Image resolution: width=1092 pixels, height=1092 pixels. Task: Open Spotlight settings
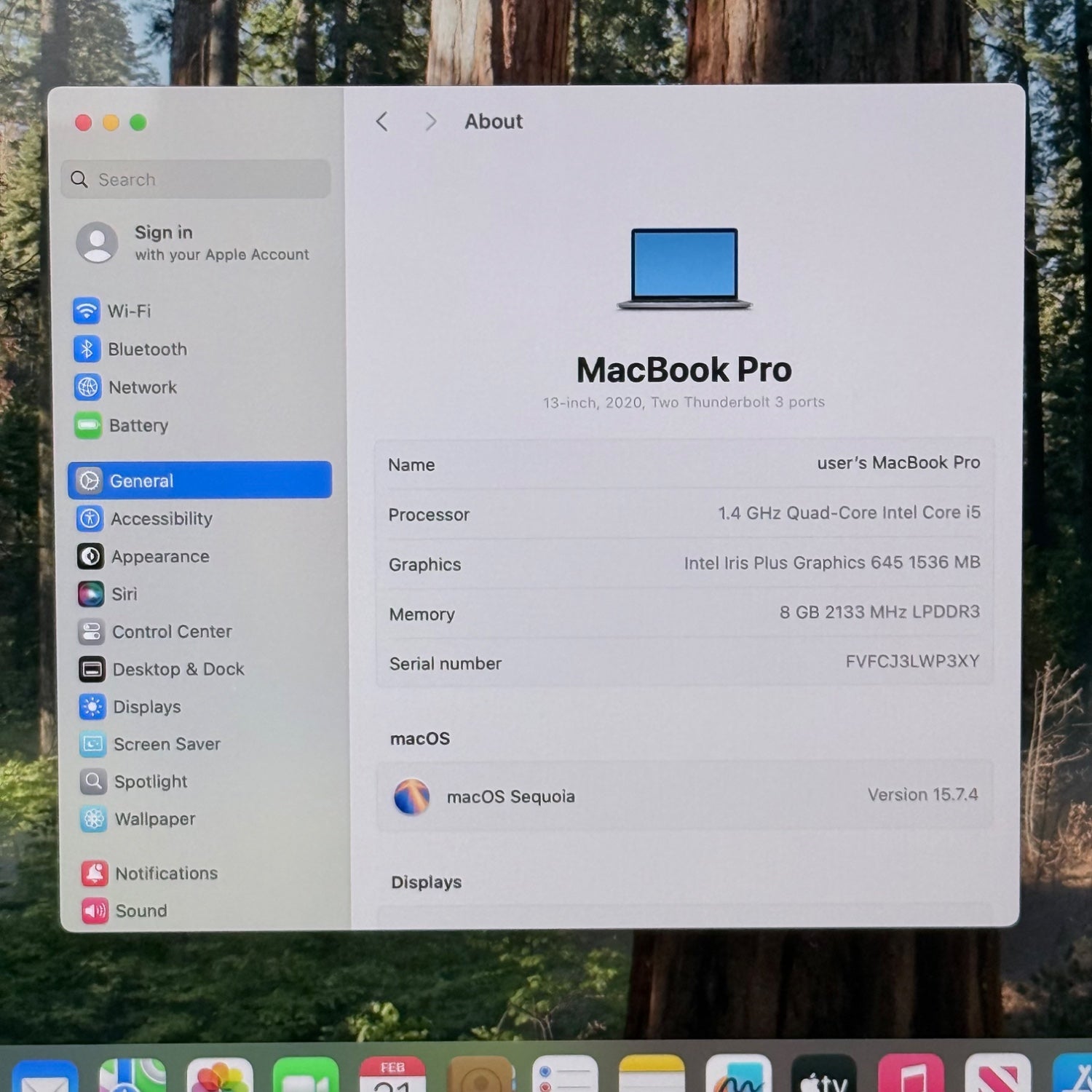point(150,782)
